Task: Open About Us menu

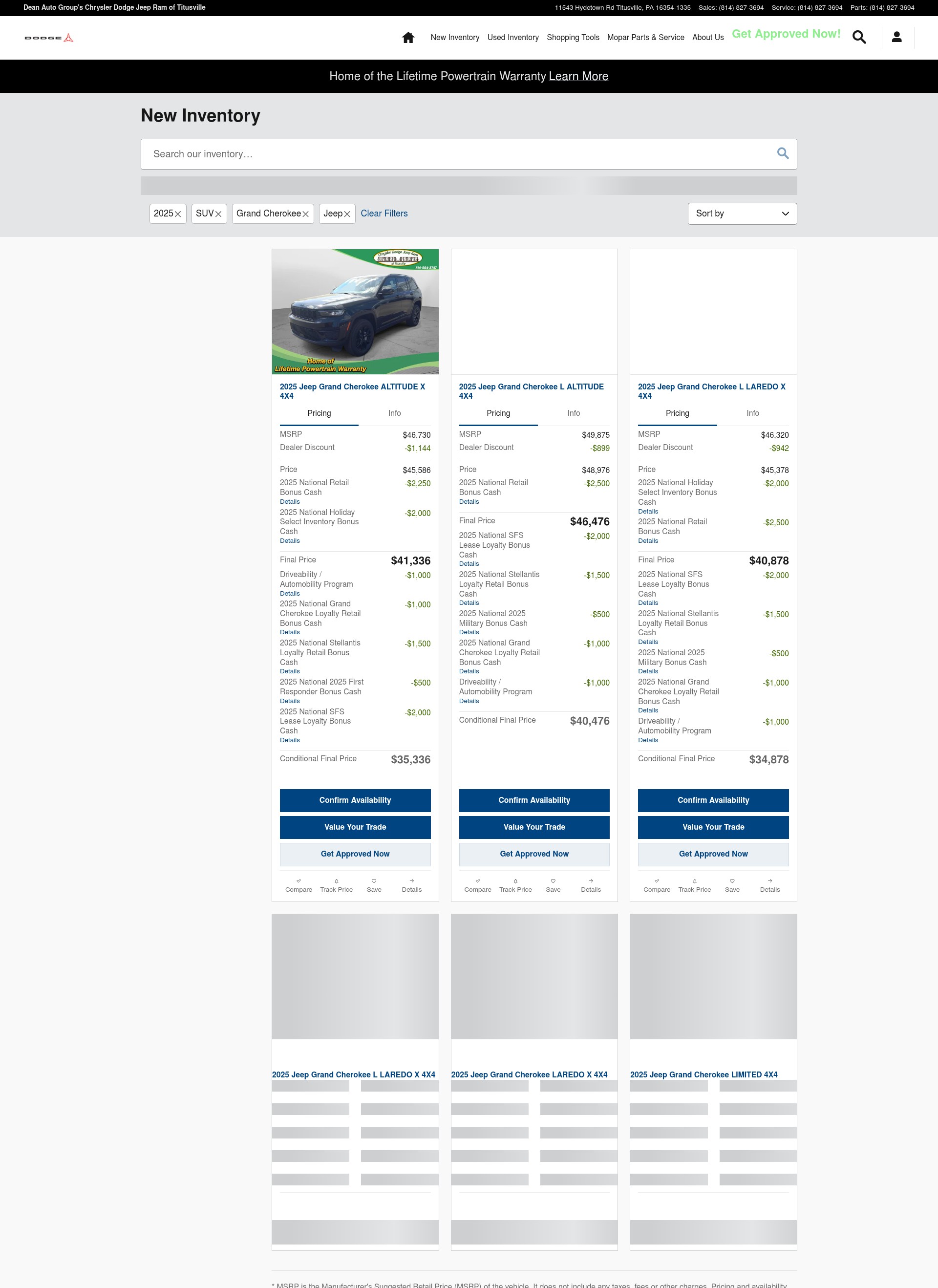Action: point(707,38)
